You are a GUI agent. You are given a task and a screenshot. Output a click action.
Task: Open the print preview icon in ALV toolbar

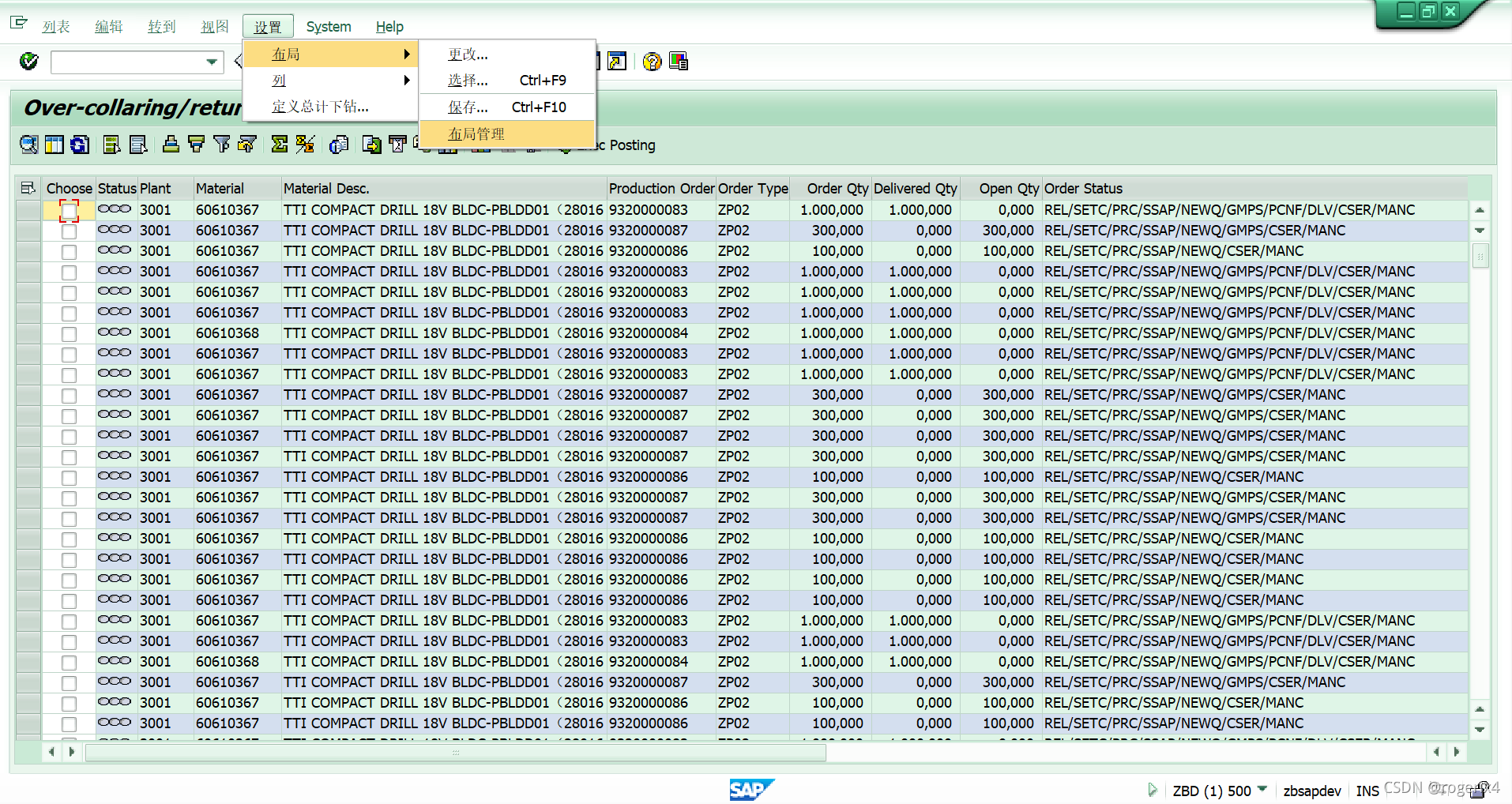pos(339,144)
